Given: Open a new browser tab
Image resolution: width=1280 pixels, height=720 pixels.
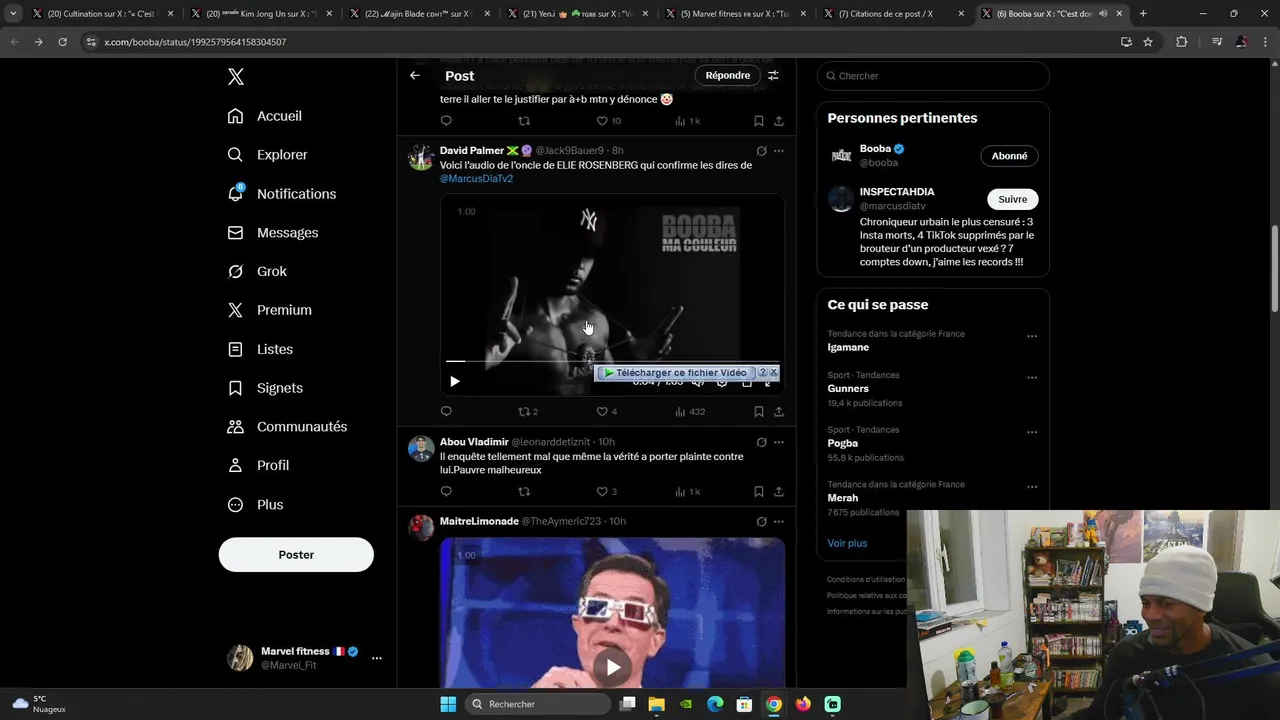Looking at the screenshot, I should point(1143,14).
